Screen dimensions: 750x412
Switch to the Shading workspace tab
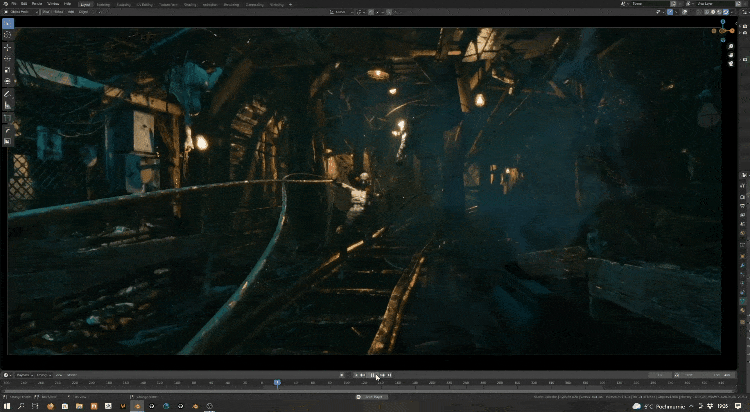click(190, 4)
